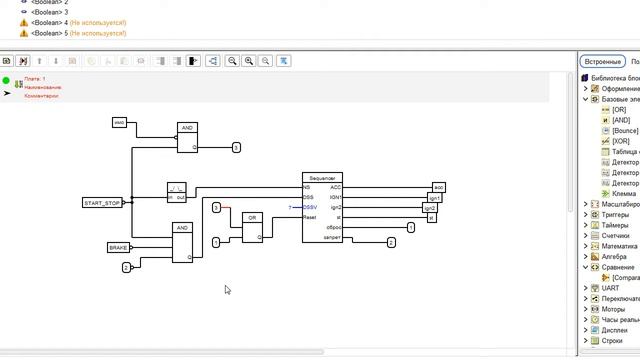The width and height of the screenshot is (640, 360).
Task: Select the [AND] block in library
Action: 621,120
